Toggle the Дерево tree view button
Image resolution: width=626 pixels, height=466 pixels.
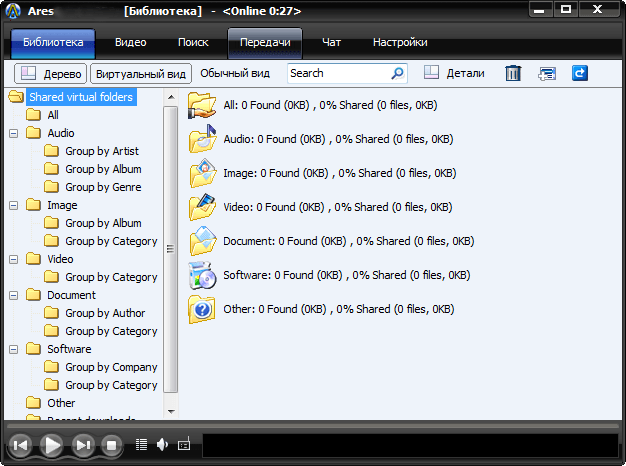pos(50,73)
